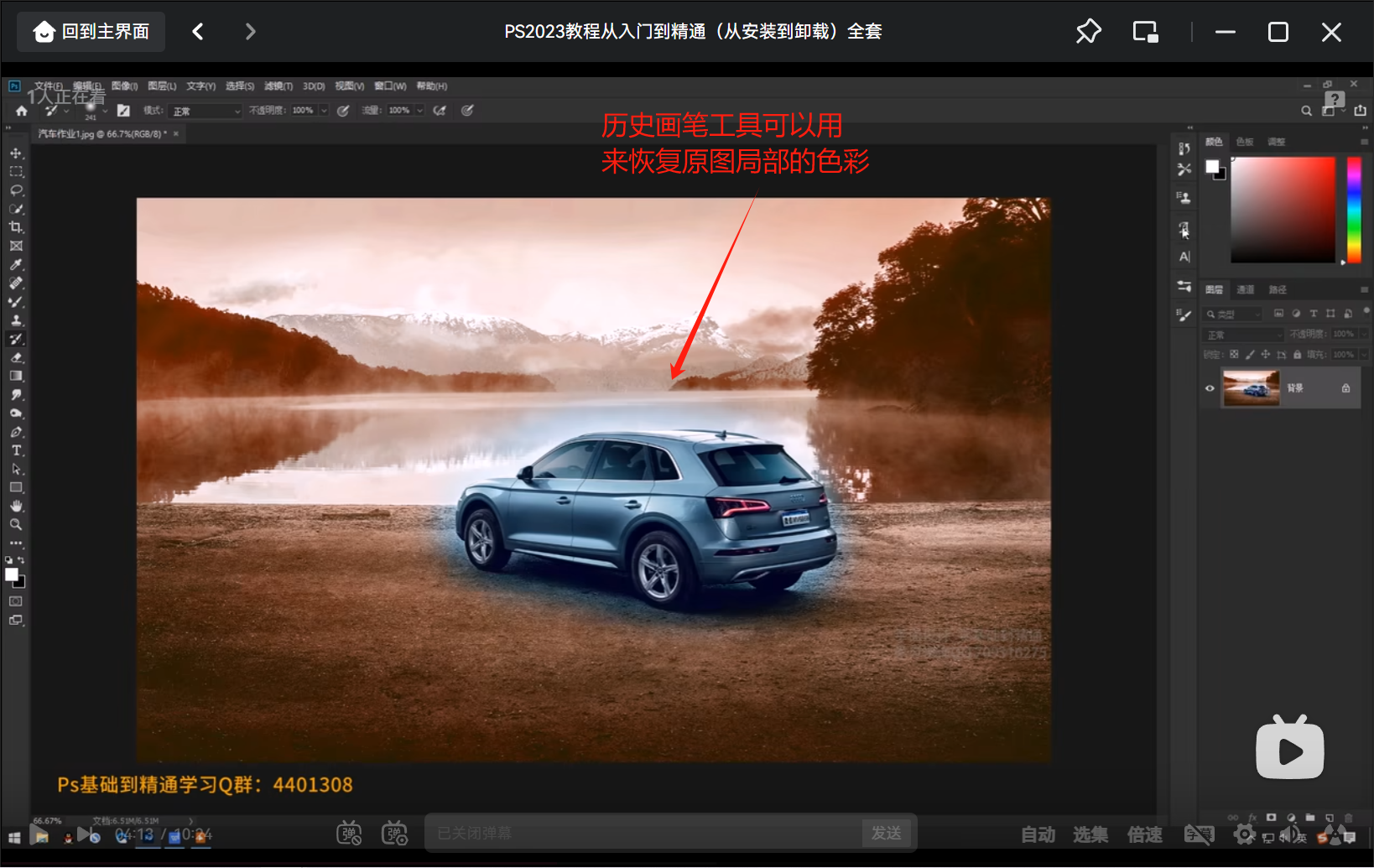Click the 选集 episode list button
This screenshot has width=1374, height=868.
pyautogui.click(x=1090, y=834)
